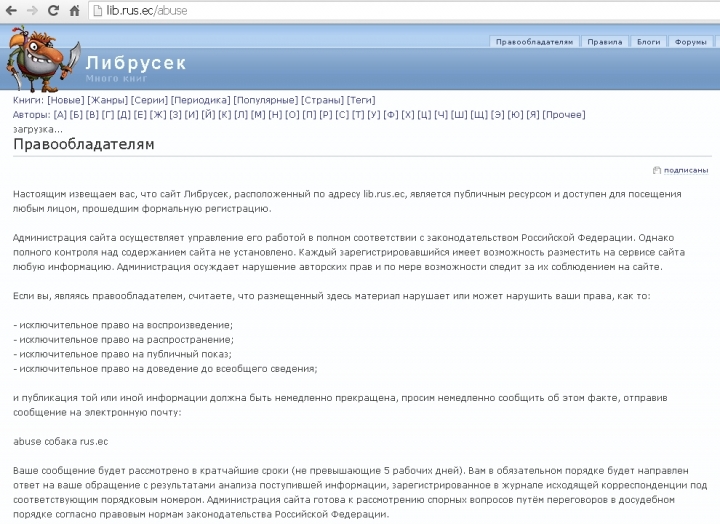
Task: Select authors letter Р
Action: (326, 115)
